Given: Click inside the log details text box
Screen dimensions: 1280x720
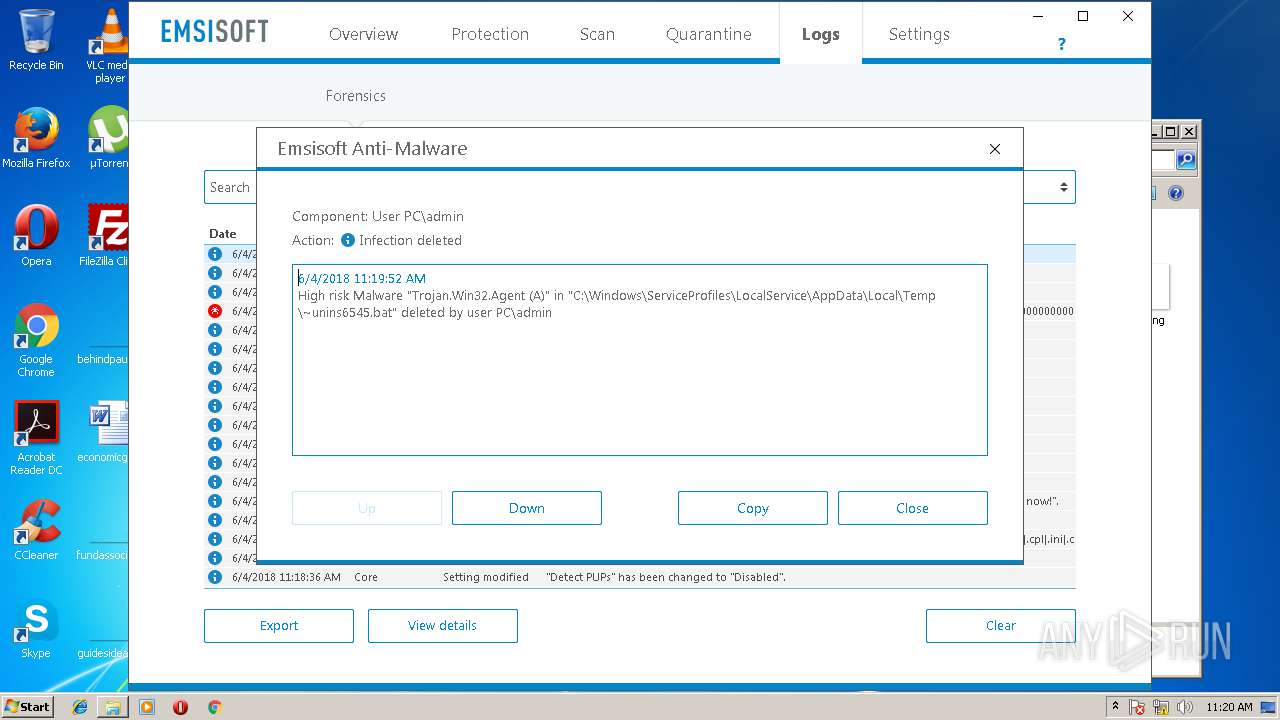Looking at the screenshot, I should click(x=640, y=360).
